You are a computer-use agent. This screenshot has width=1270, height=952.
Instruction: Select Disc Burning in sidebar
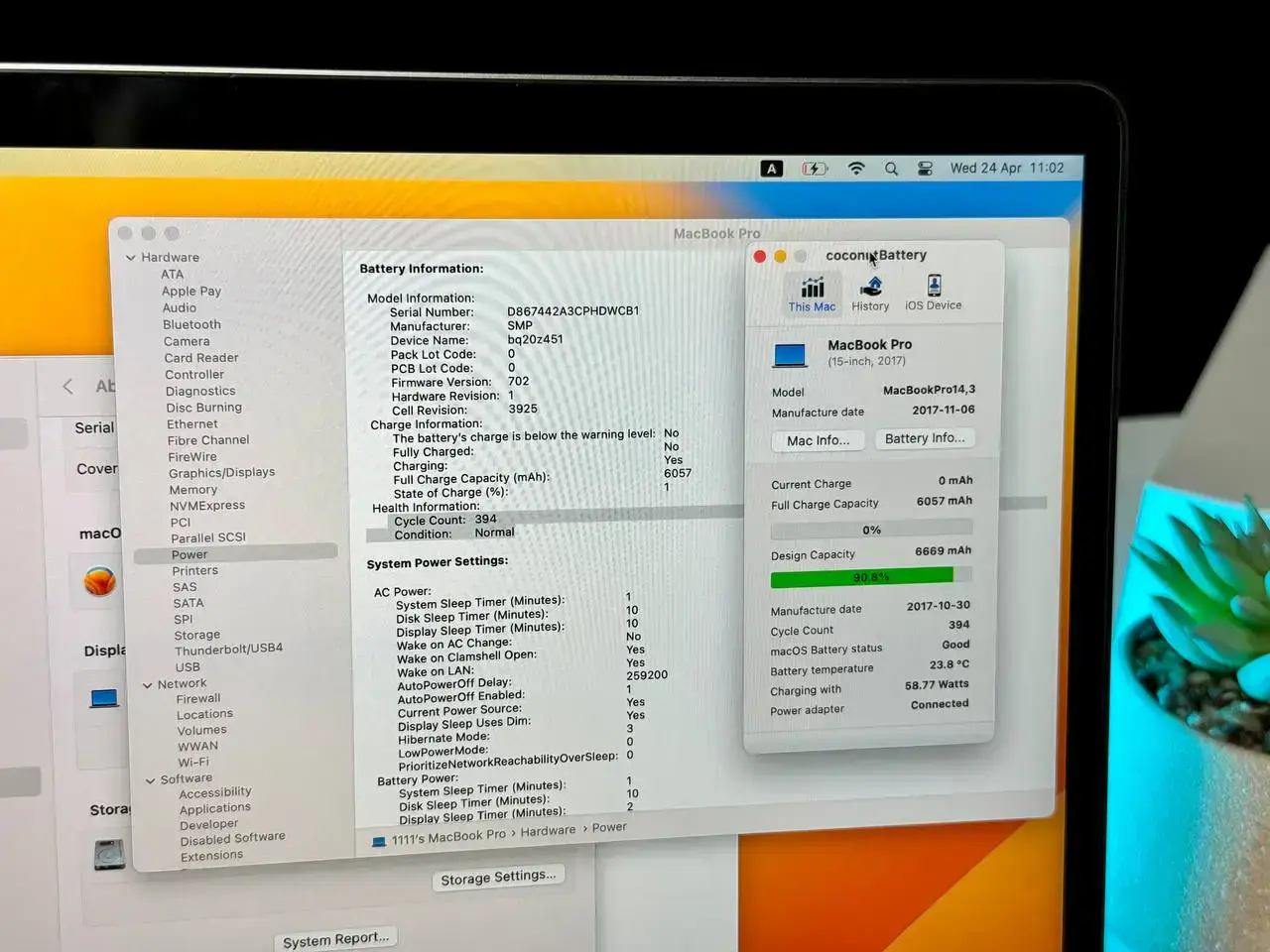click(x=204, y=408)
